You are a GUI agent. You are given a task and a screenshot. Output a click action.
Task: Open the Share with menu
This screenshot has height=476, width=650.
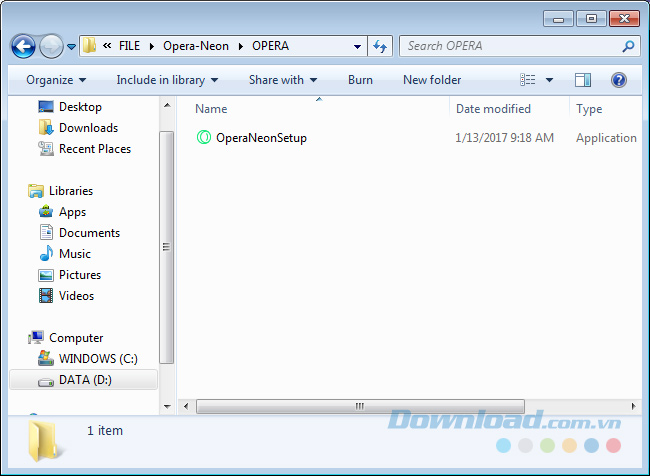pos(283,80)
